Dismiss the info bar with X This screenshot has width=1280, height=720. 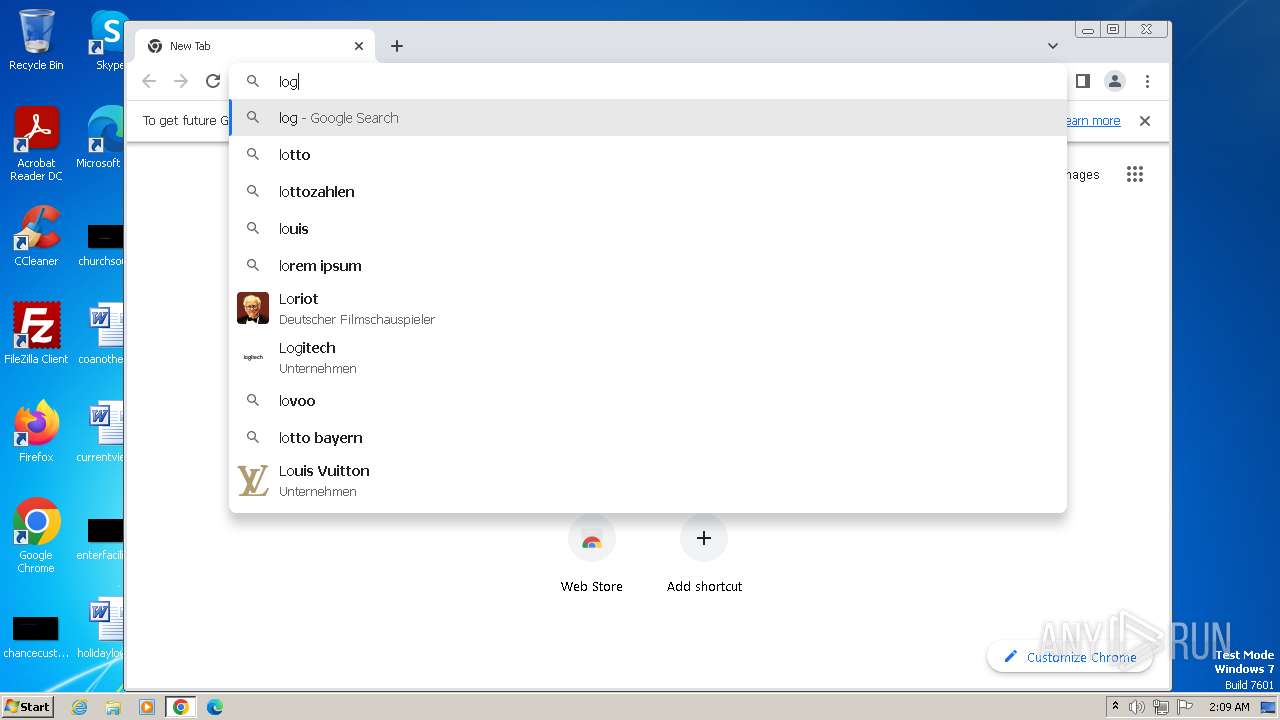(1145, 121)
